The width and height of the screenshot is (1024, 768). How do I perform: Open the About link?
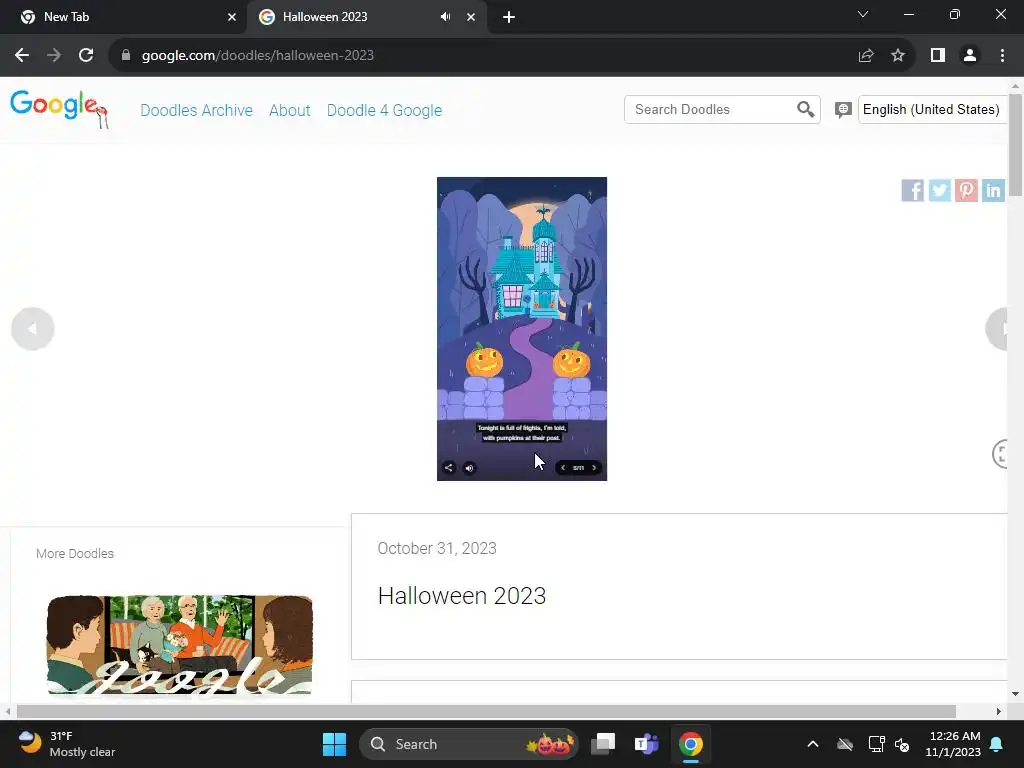coord(289,110)
